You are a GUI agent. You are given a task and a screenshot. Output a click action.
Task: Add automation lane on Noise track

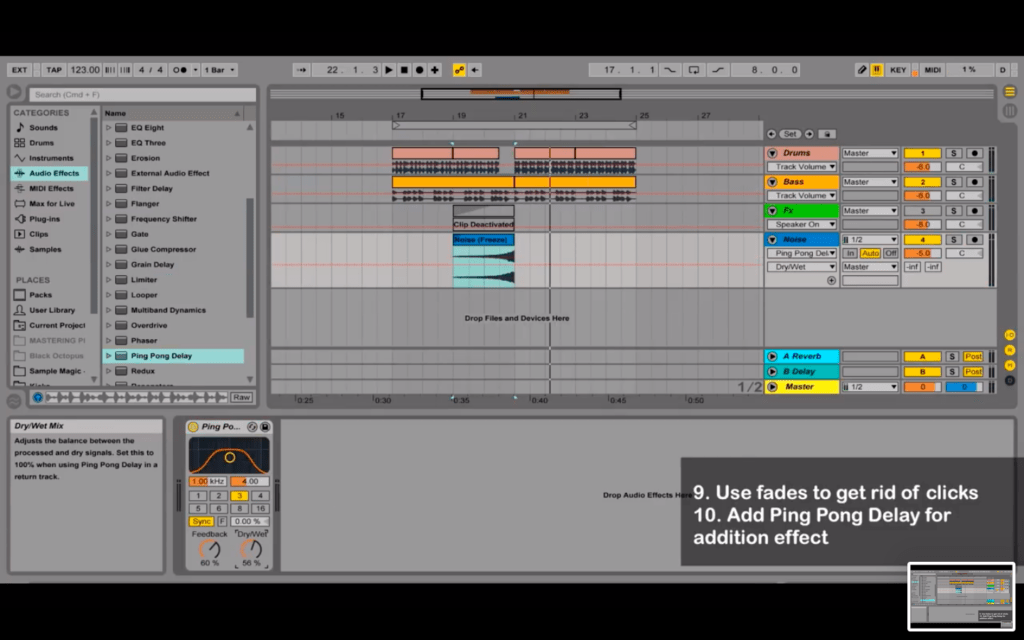click(x=831, y=280)
